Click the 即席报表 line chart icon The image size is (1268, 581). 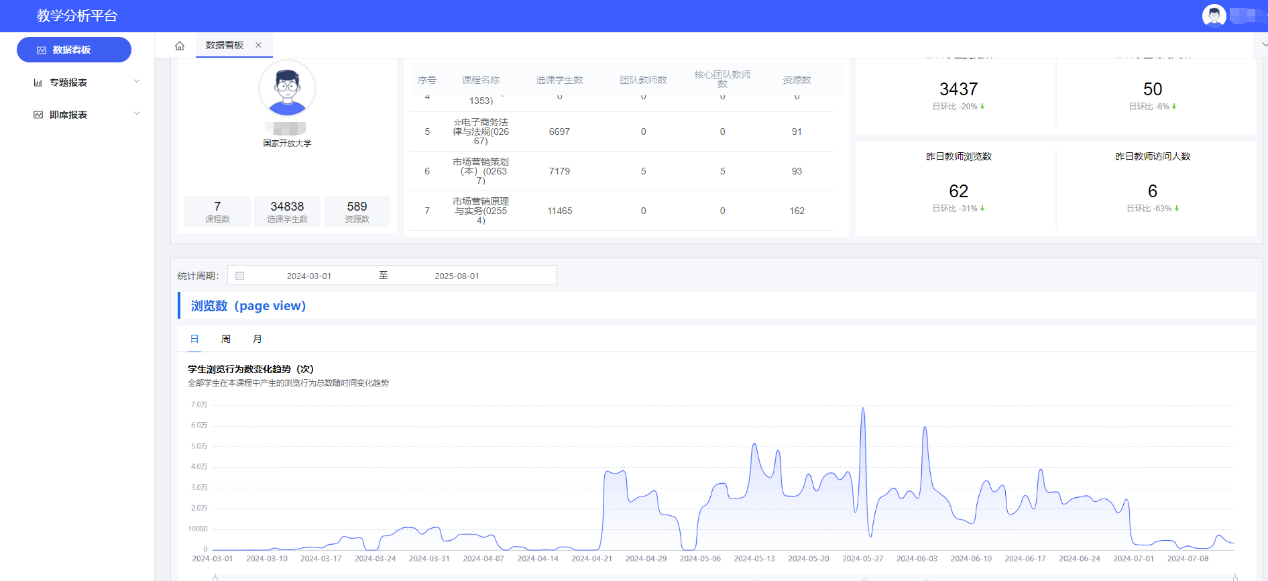click(x=38, y=115)
